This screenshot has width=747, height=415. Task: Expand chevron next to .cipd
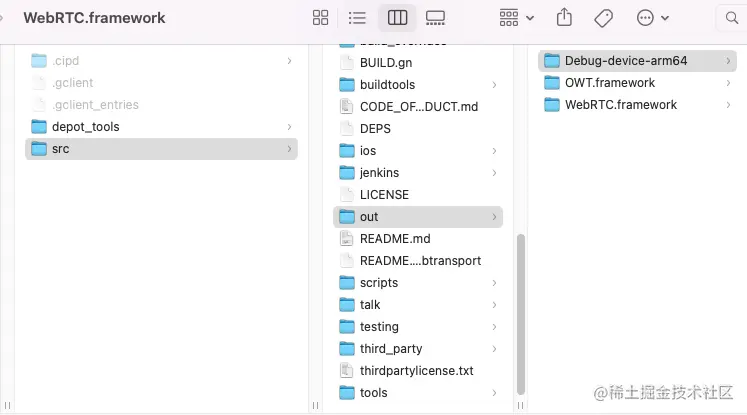[x=289, y=61]
